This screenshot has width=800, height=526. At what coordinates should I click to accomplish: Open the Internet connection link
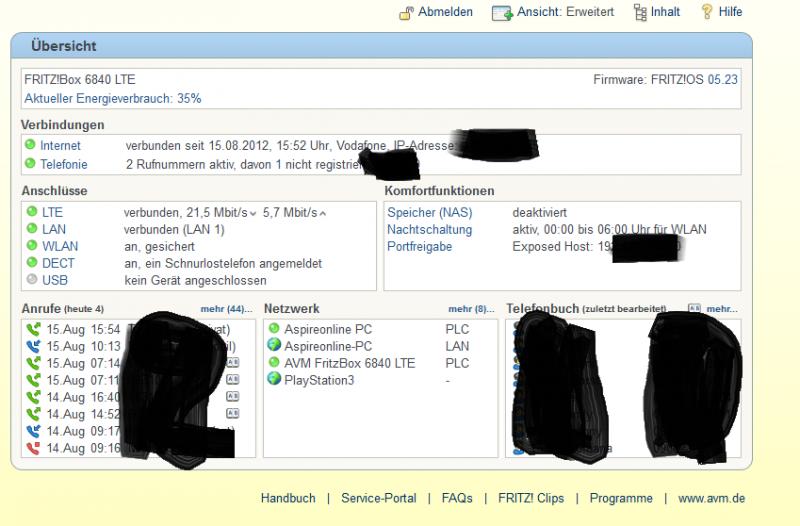(60, 146)
